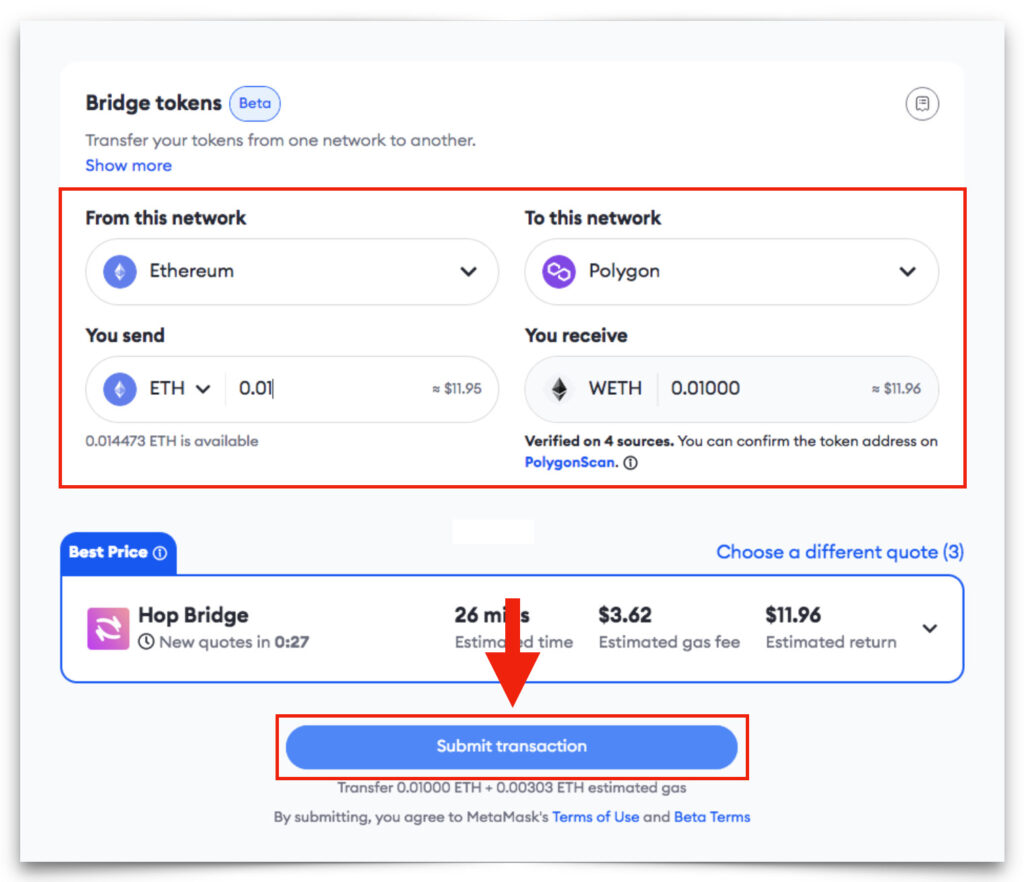Click the Polygon network icon
Screen dimensions: 1024x882
tap(556, 271)
